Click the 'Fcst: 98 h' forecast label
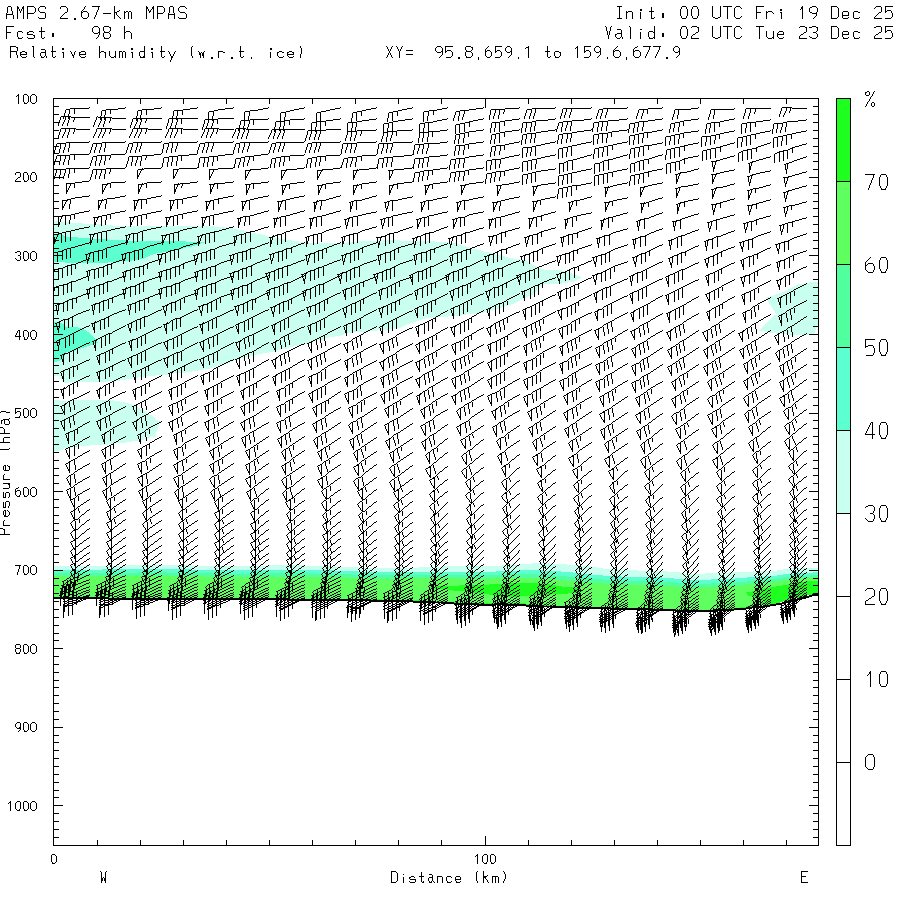The image size is (900, 900). pos(69,33)
